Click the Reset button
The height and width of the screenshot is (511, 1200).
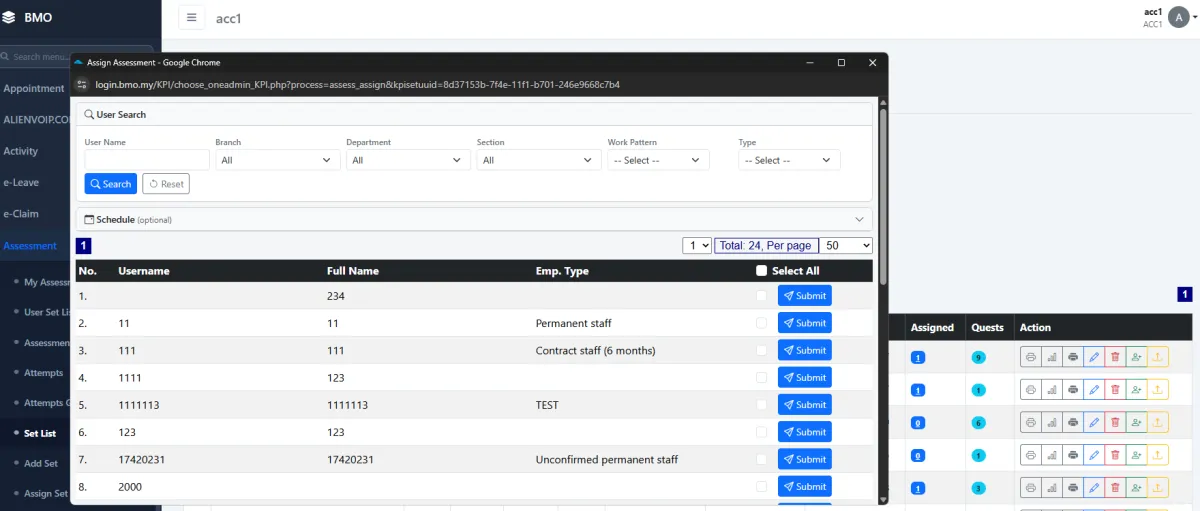tap(166, 184)
